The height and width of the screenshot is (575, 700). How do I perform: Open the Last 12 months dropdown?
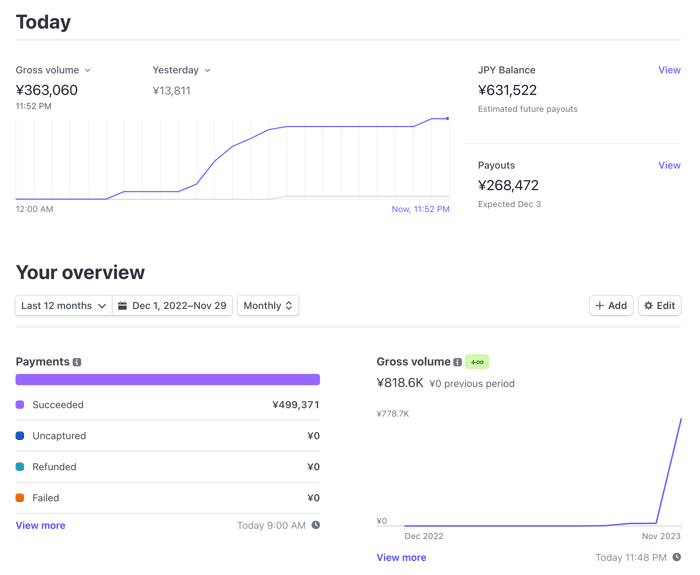tap(64, 306)
